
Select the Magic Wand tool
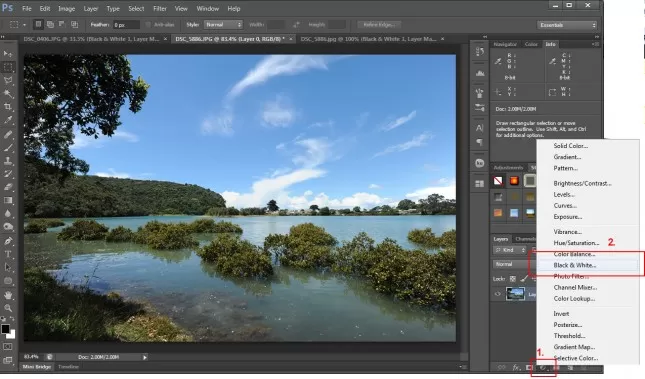coord(8,94)
